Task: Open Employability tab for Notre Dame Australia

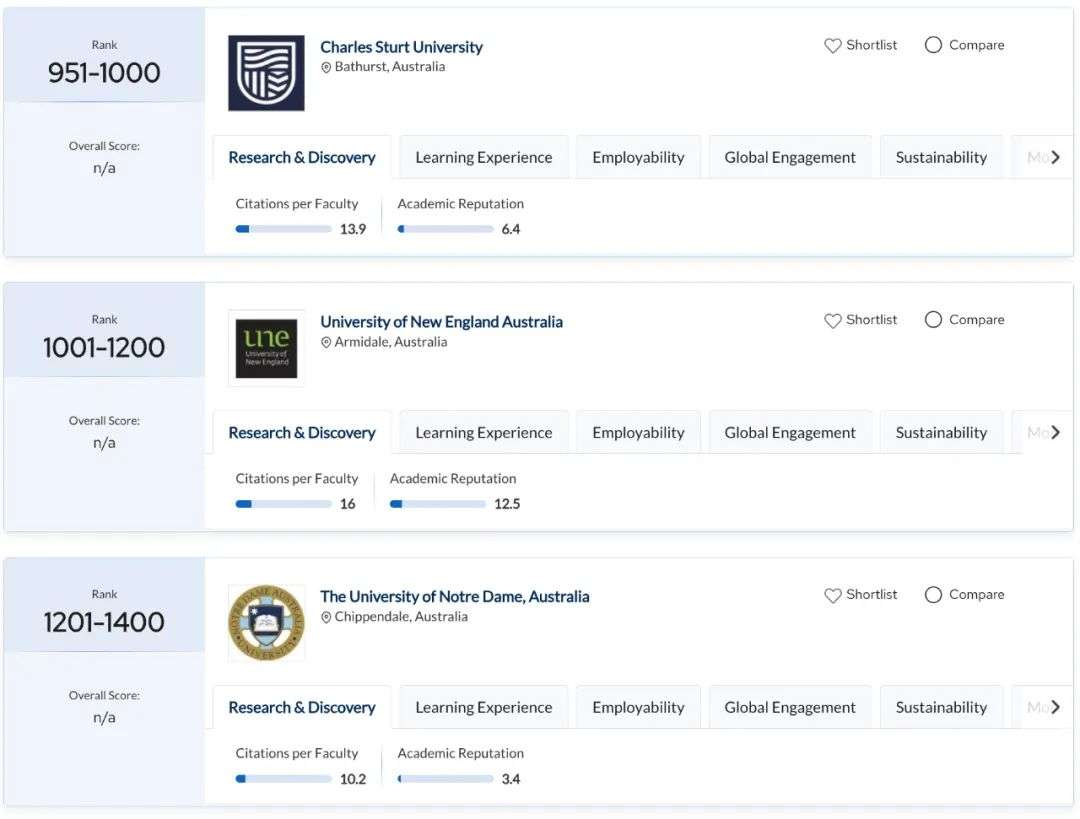Action: click(x=638, y=707)
